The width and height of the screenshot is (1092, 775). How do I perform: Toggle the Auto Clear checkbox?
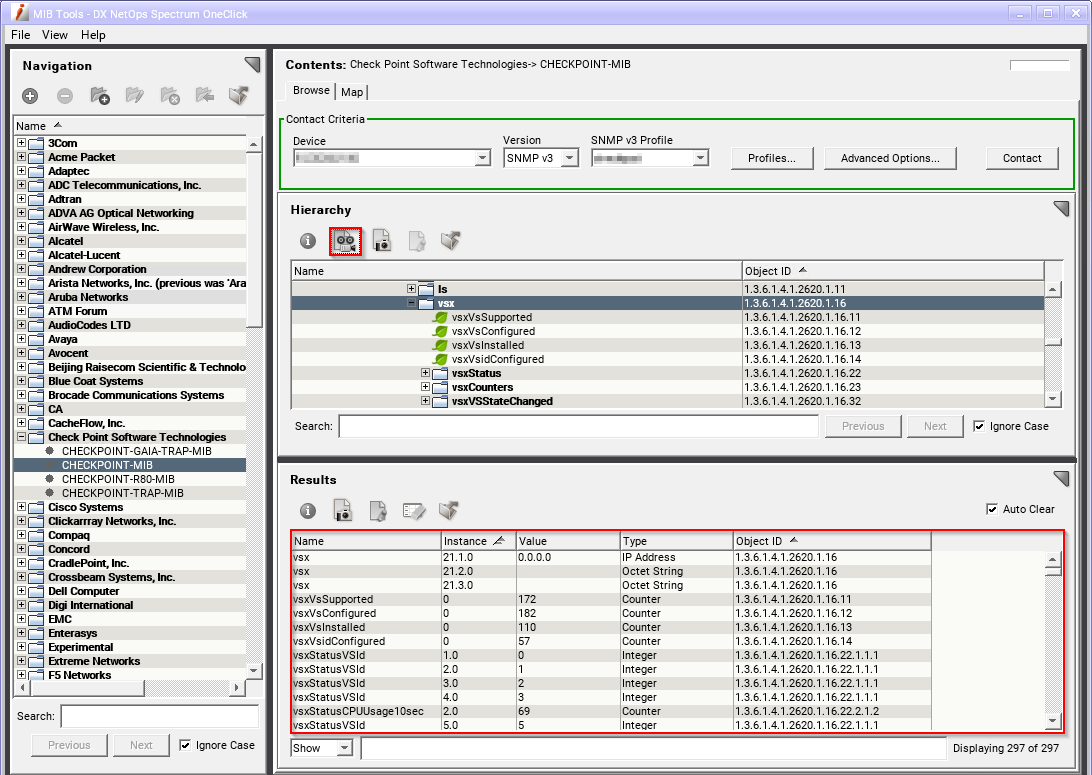tap(992, 509)
